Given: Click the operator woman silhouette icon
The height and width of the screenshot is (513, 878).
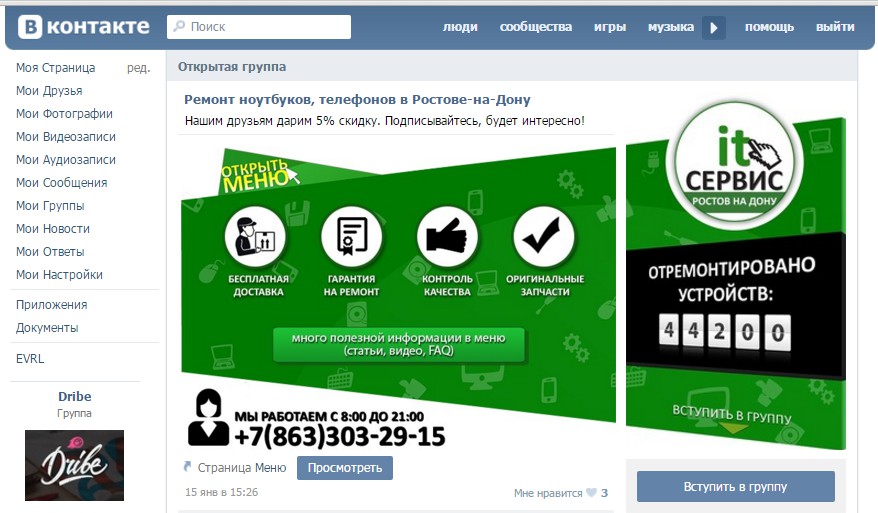Looking at the screenshot, I should click(208, 418).
